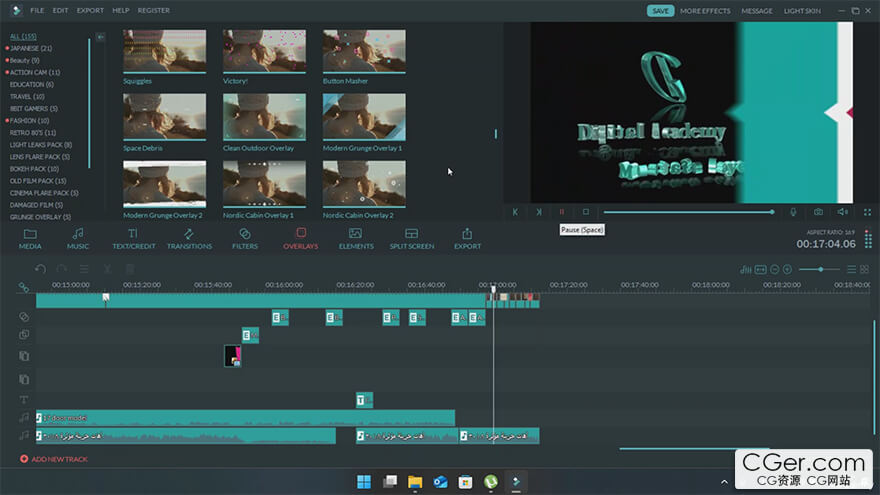This screenshot has width=880, height=495.
Task: Take a snapshot with the camera icon
Action: (x=818, y=212)
